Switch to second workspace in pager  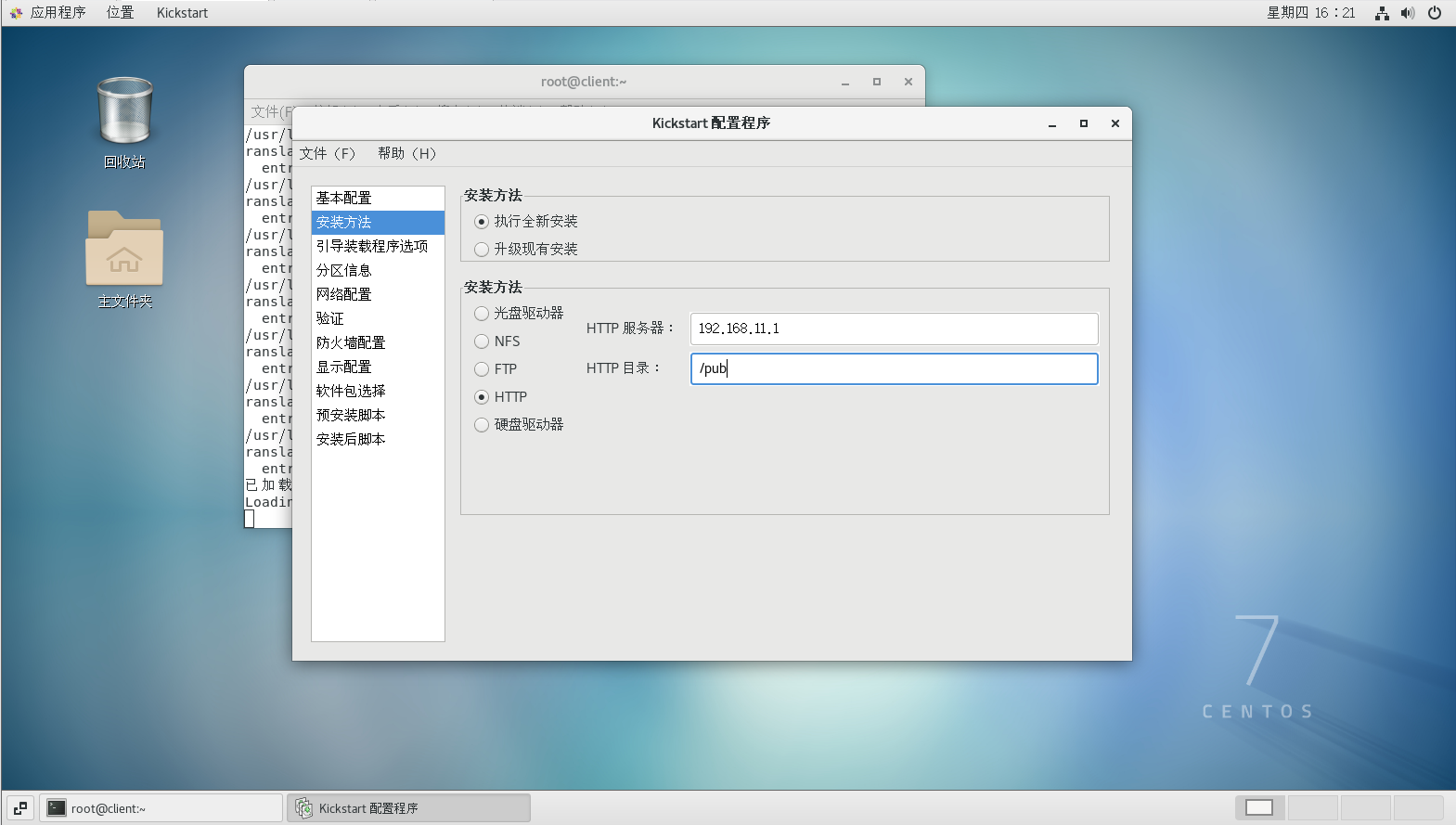(x=1312, y=807)
